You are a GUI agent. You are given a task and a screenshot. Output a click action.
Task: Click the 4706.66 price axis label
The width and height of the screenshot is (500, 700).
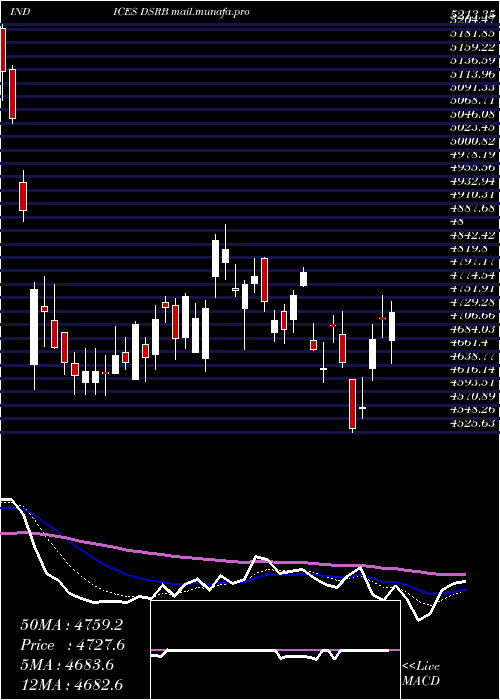[472, 316]
